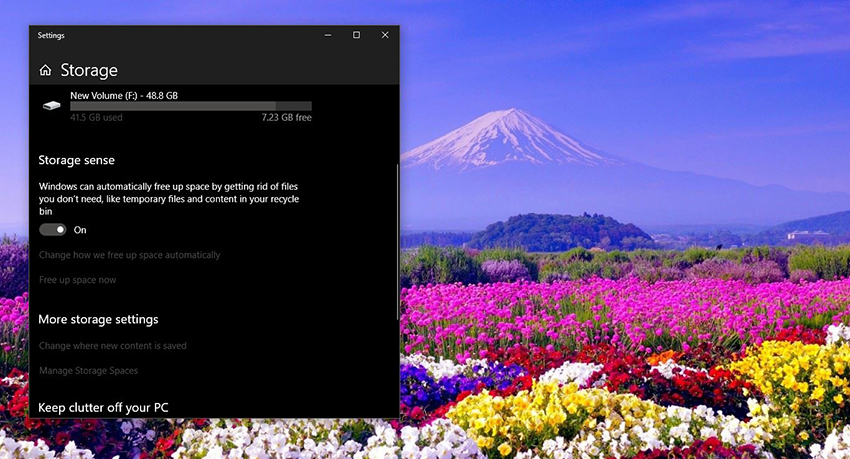Screen dimensions: 850x459
Task: Click the New Volume (F:) drive icon
Action: coord(51,105)
